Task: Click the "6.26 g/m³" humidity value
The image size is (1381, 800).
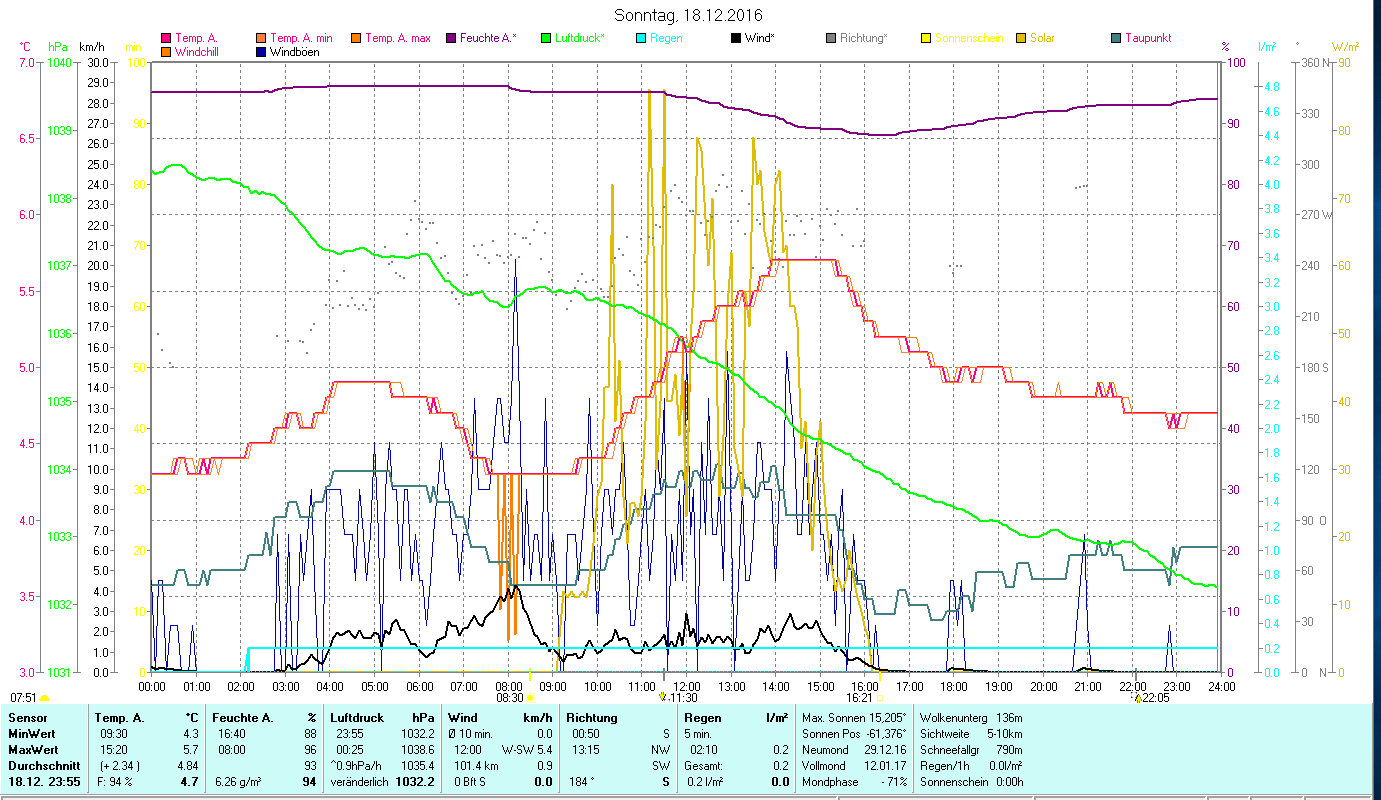Action: 240,782
